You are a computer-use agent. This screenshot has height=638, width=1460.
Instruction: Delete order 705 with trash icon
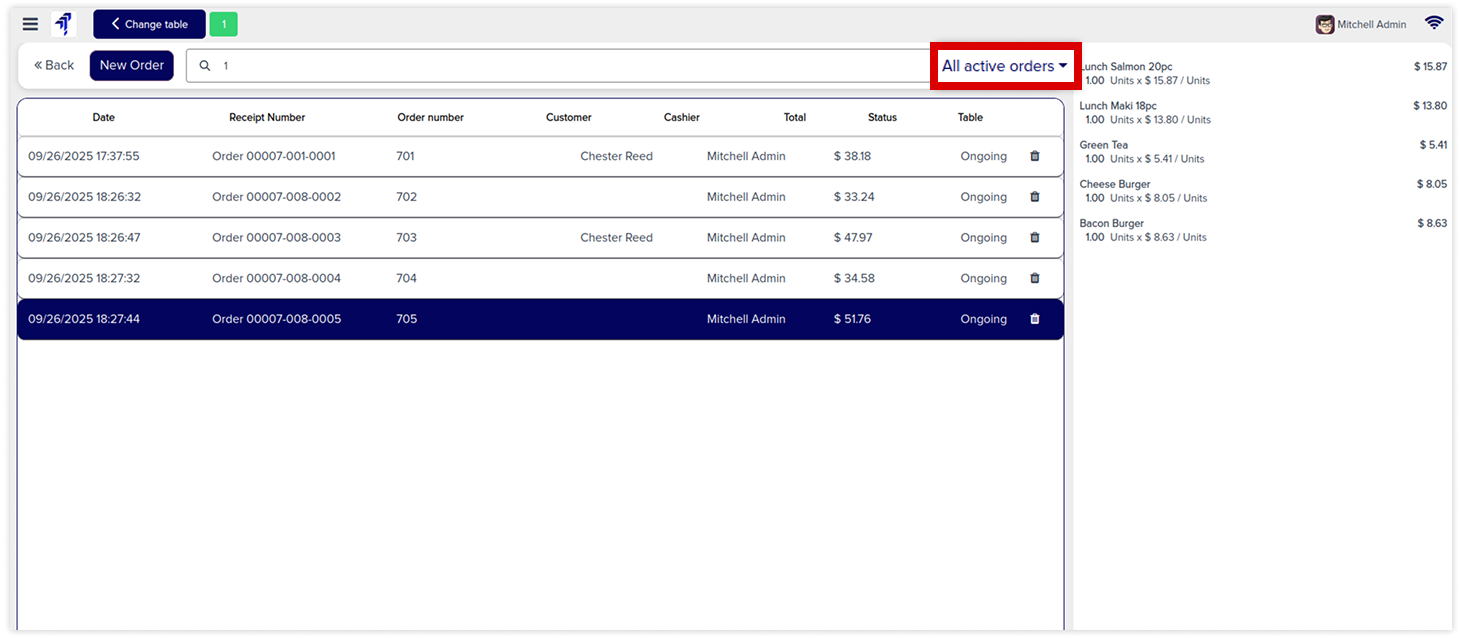tap(1034, 319)
